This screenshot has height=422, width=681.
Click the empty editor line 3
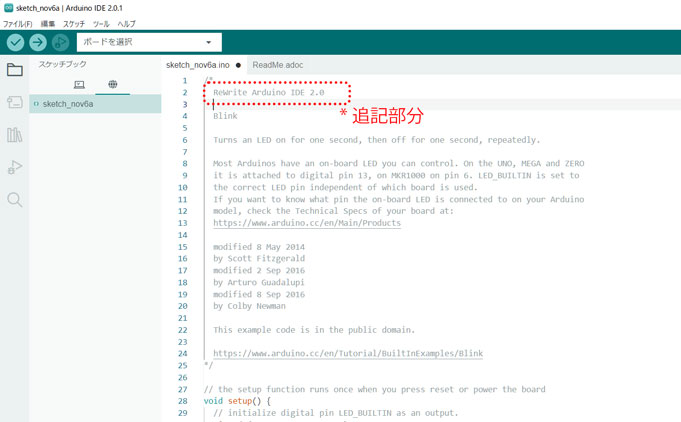[x=442, y=104]
